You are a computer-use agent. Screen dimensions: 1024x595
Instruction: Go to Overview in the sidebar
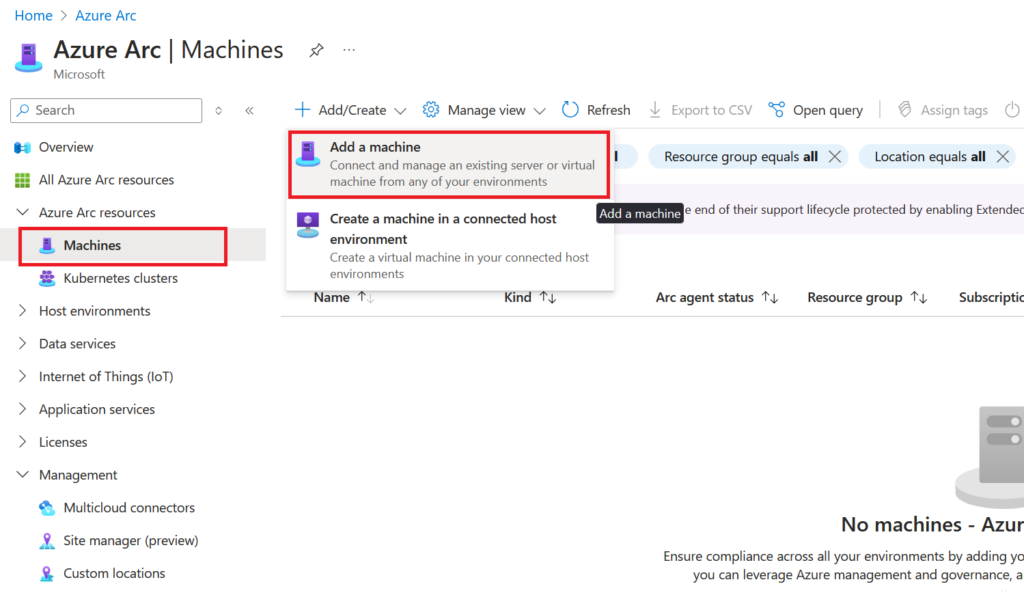coord(66,148)
